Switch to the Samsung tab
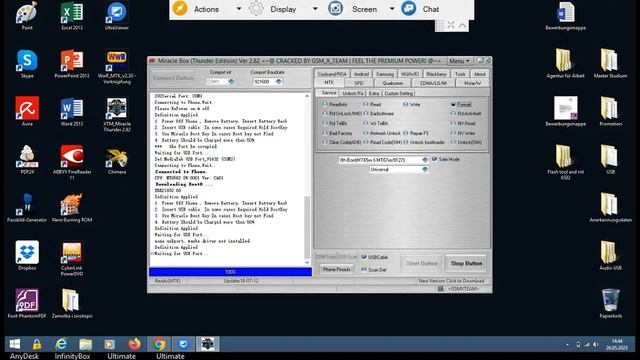Screen dimensions: 640x360 coord(384,74)
